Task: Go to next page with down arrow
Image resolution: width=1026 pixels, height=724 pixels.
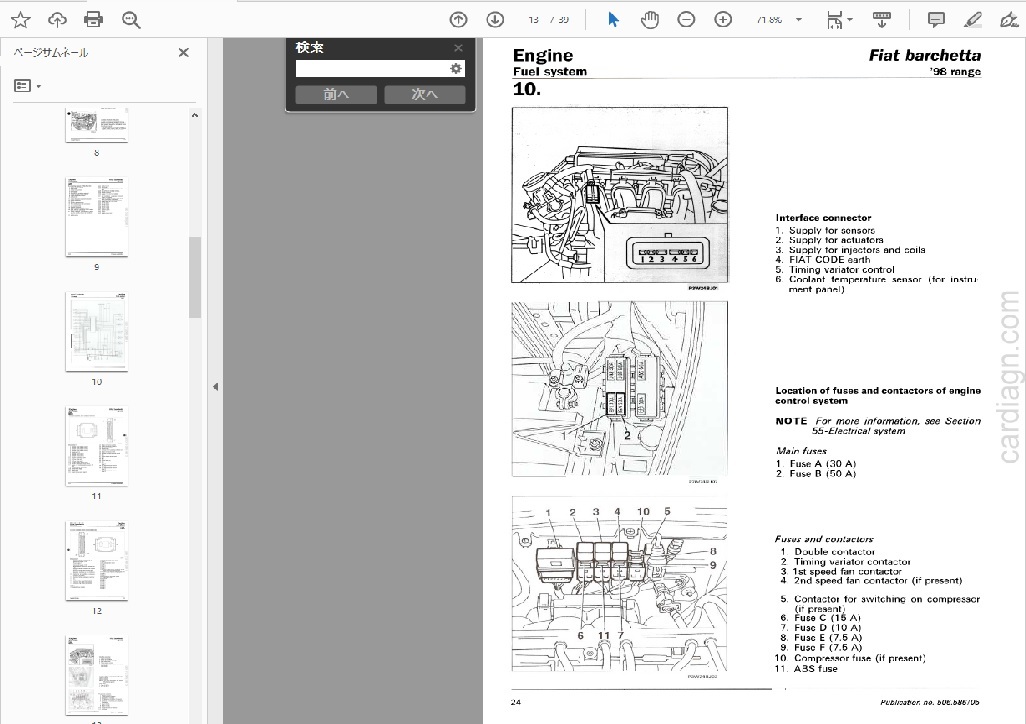Action: [495, 20]
